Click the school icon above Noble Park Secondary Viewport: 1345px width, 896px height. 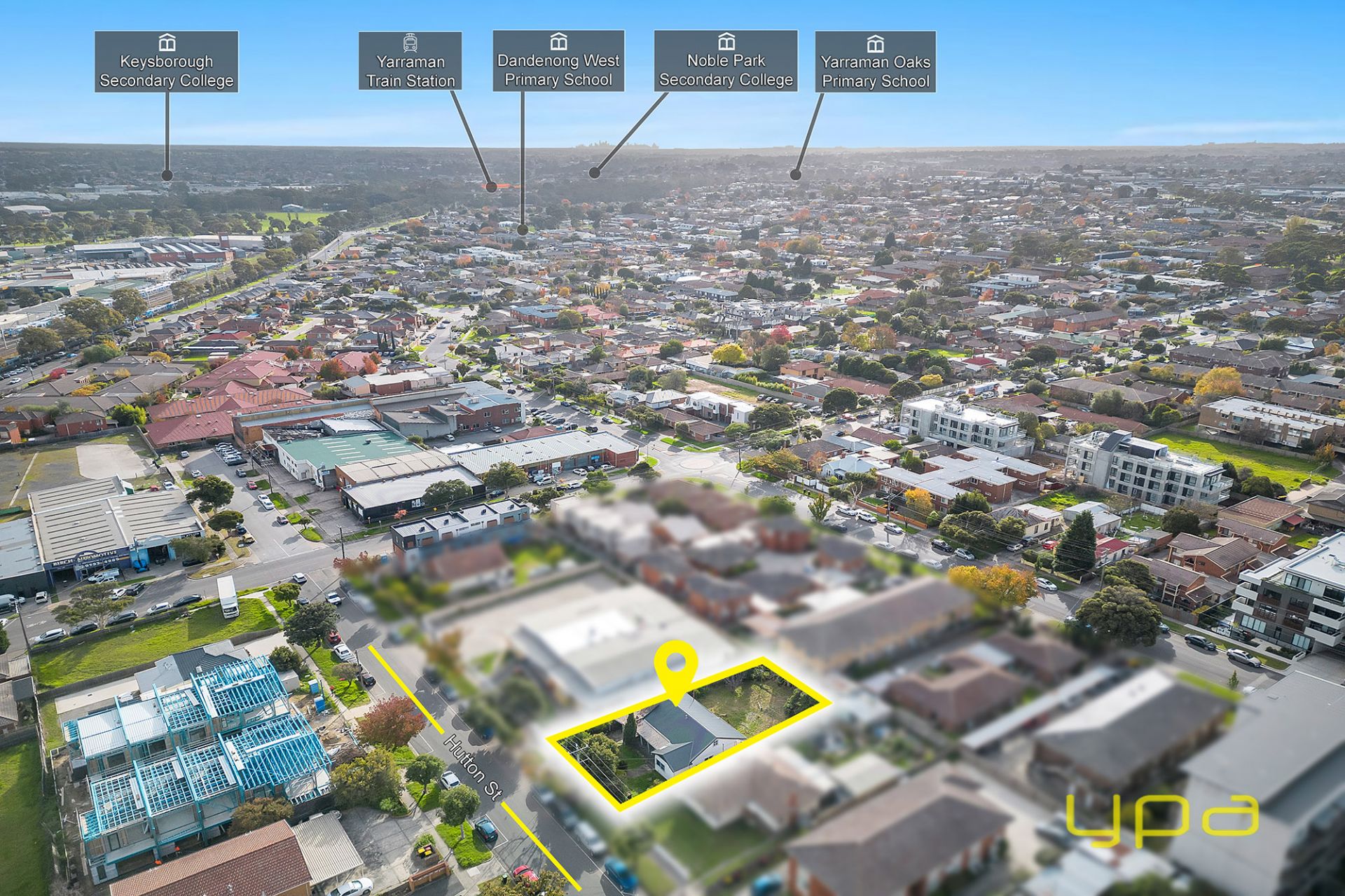point(726,41)
